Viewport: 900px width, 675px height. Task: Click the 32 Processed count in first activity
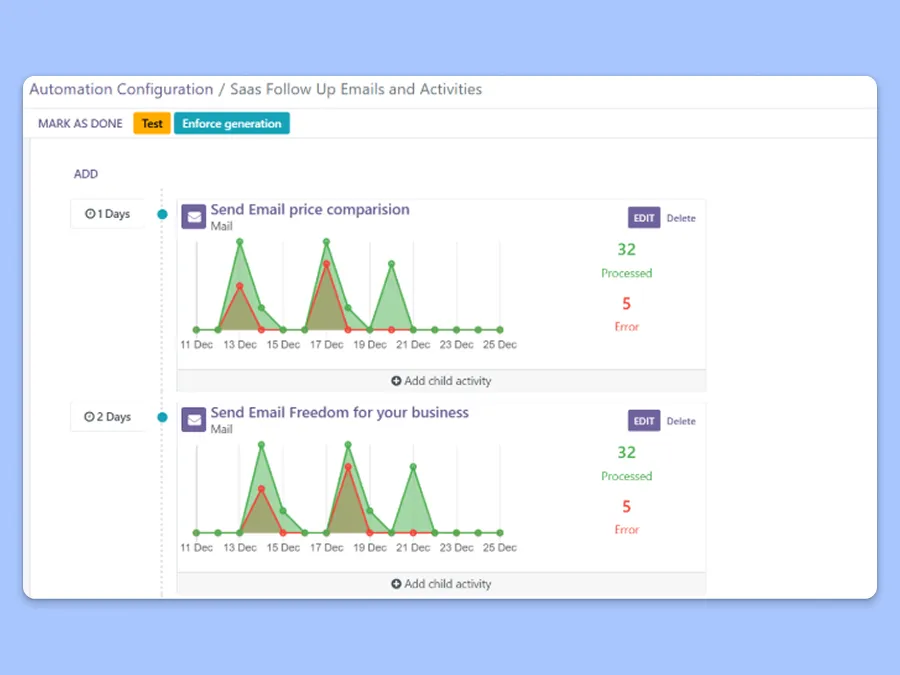click(x=626, y=250)
